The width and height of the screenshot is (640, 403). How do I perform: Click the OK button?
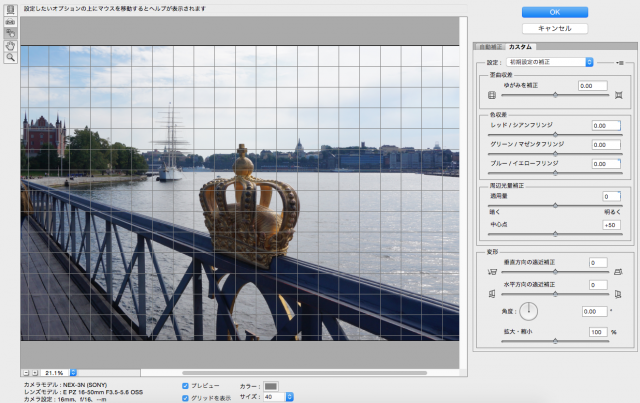pyautogui.click(x=554, y=12)
